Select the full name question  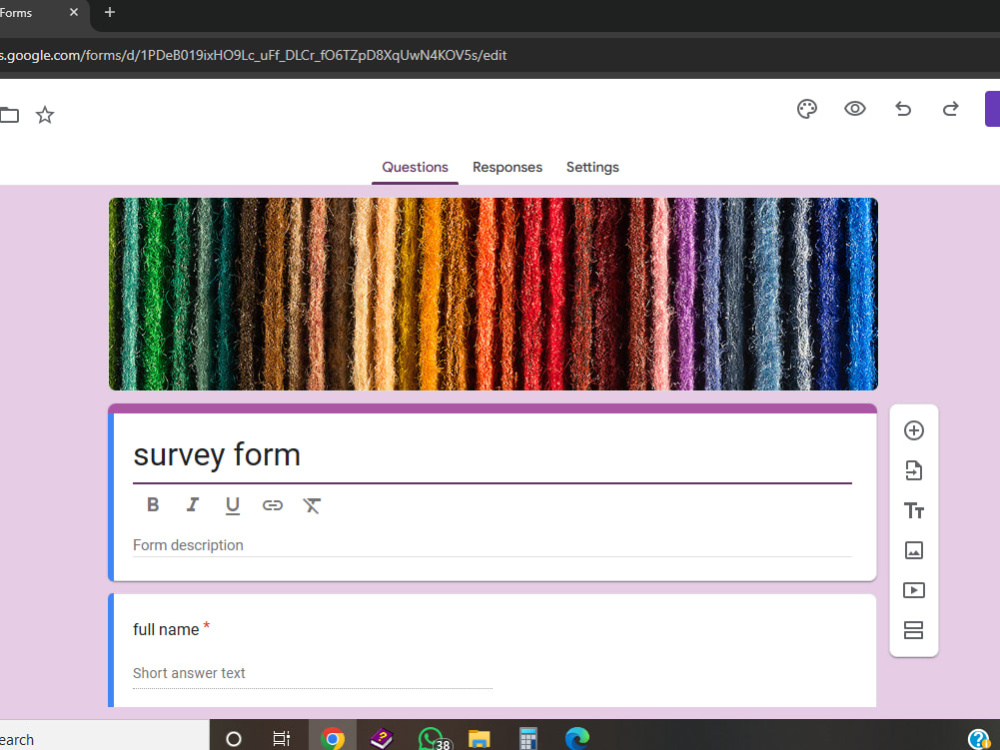click(492, 651)
